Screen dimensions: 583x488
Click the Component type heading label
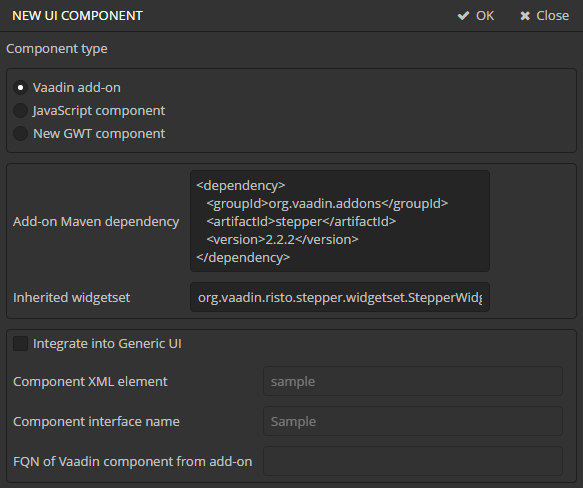click(x=57, y=49)
